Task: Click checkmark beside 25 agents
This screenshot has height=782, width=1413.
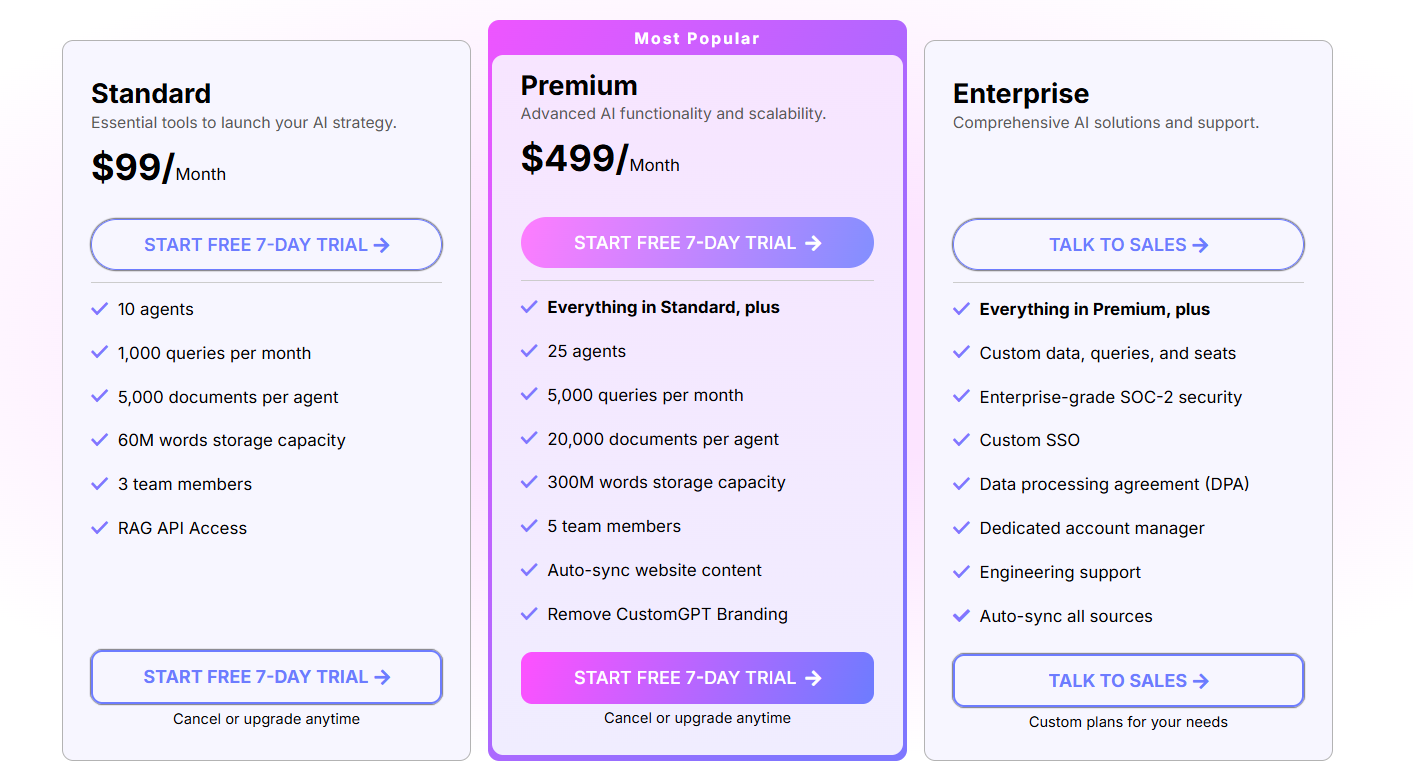Action: pyautogui.click(x=529, y=351)
